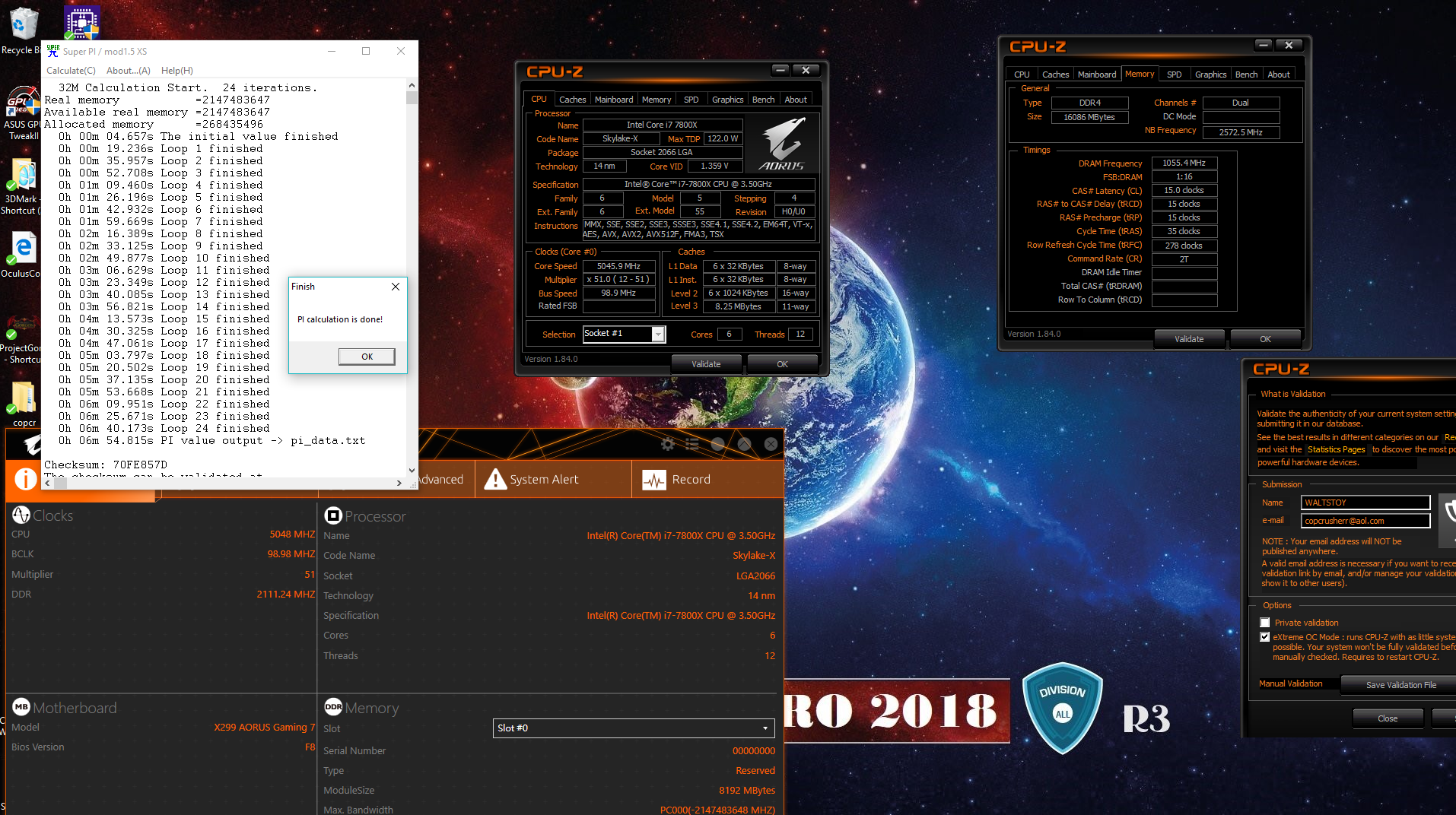Close the Finish dialog with X
1456x815 pixels.
396,287
